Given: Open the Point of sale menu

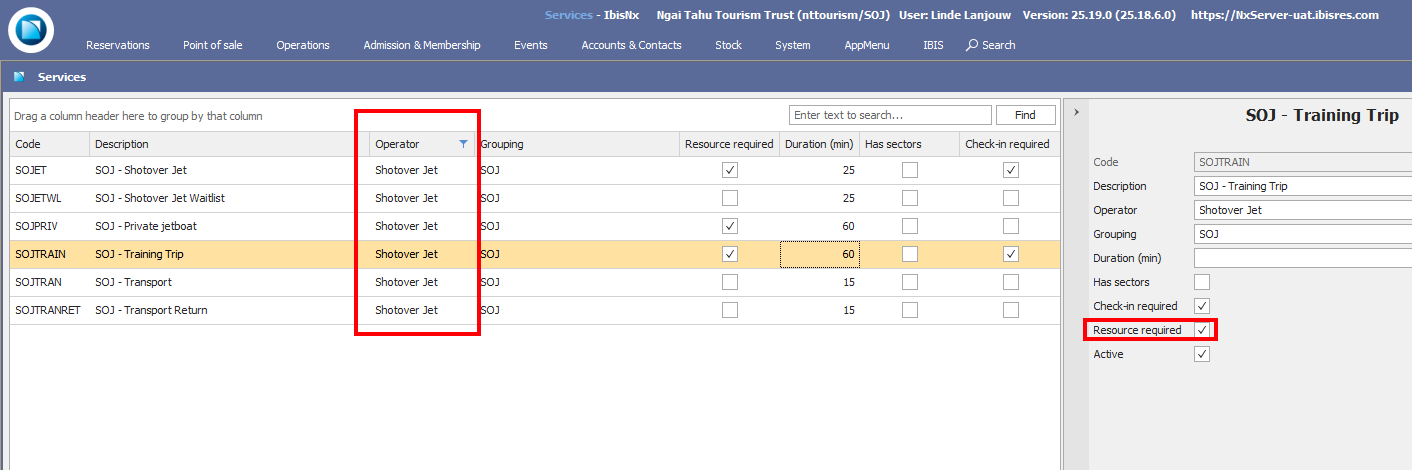Looking at the screenshot, I should pyautogui.click(x=212, y=45).
